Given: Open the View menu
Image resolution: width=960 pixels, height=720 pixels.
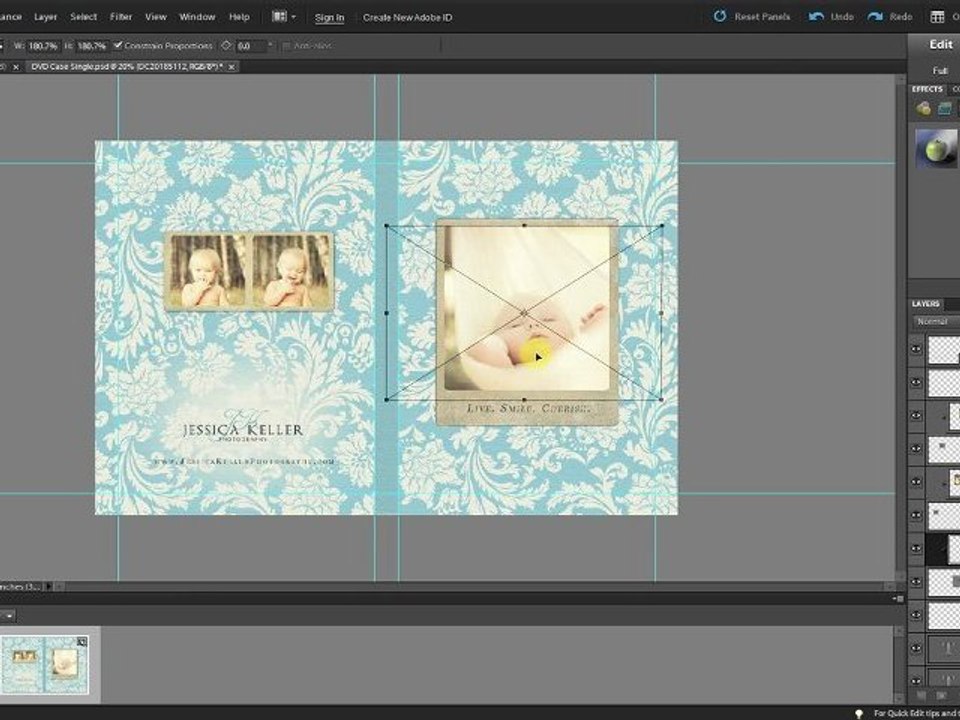Looking at the screenshot, I should click(x=156, y=17).
